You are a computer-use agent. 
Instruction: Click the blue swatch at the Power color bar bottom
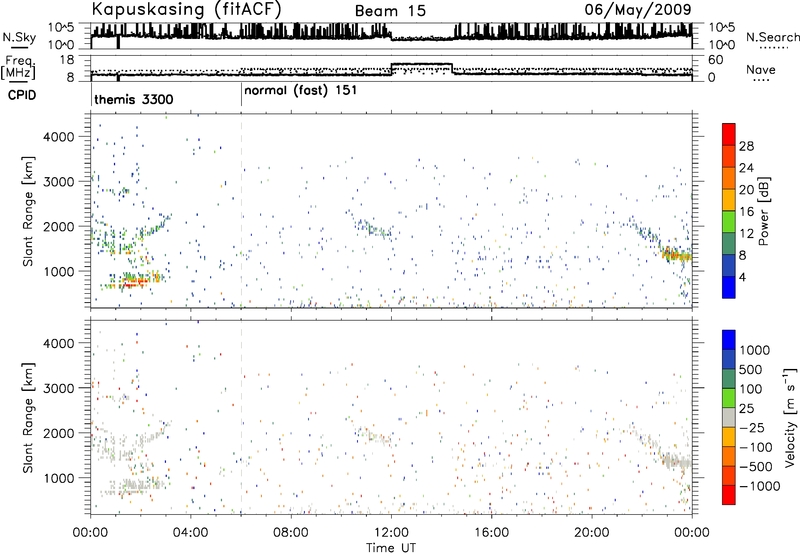729,287
